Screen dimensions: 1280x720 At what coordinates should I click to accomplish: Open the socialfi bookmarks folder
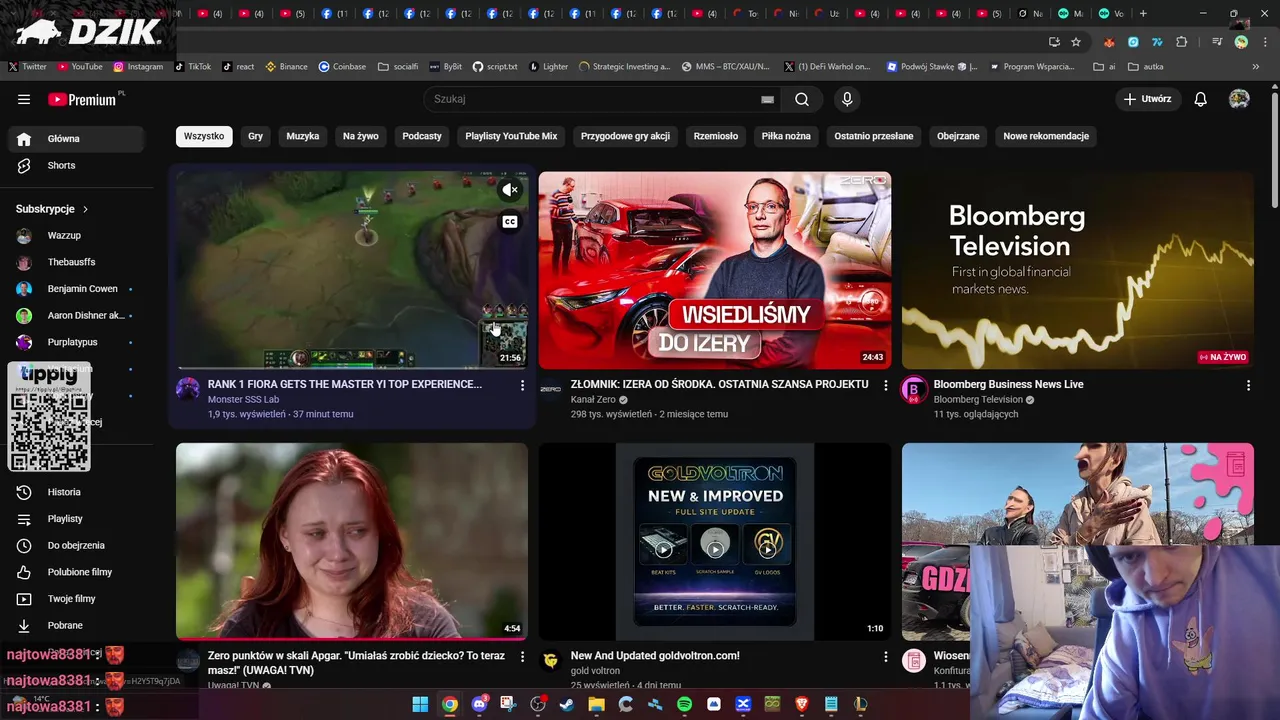point(398,67)
